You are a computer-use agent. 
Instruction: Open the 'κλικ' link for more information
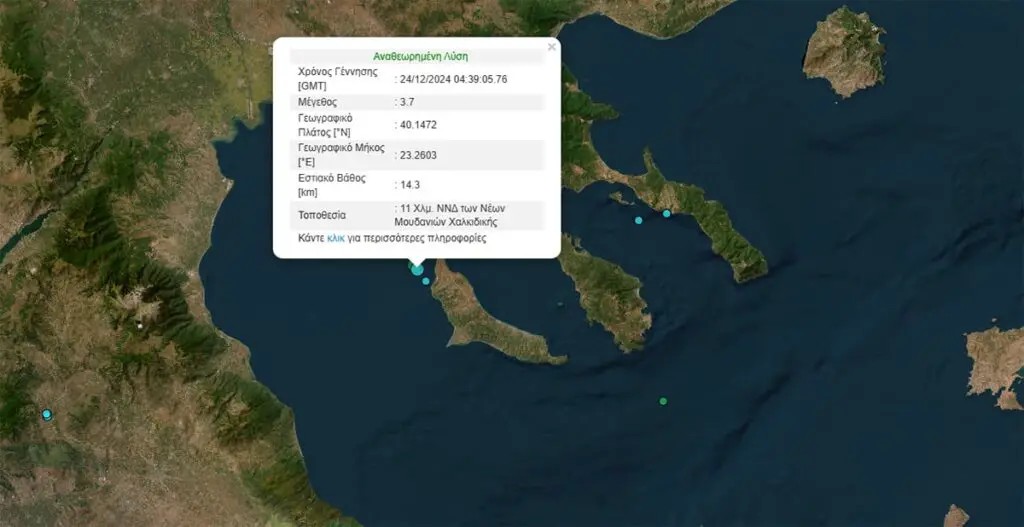336,240
